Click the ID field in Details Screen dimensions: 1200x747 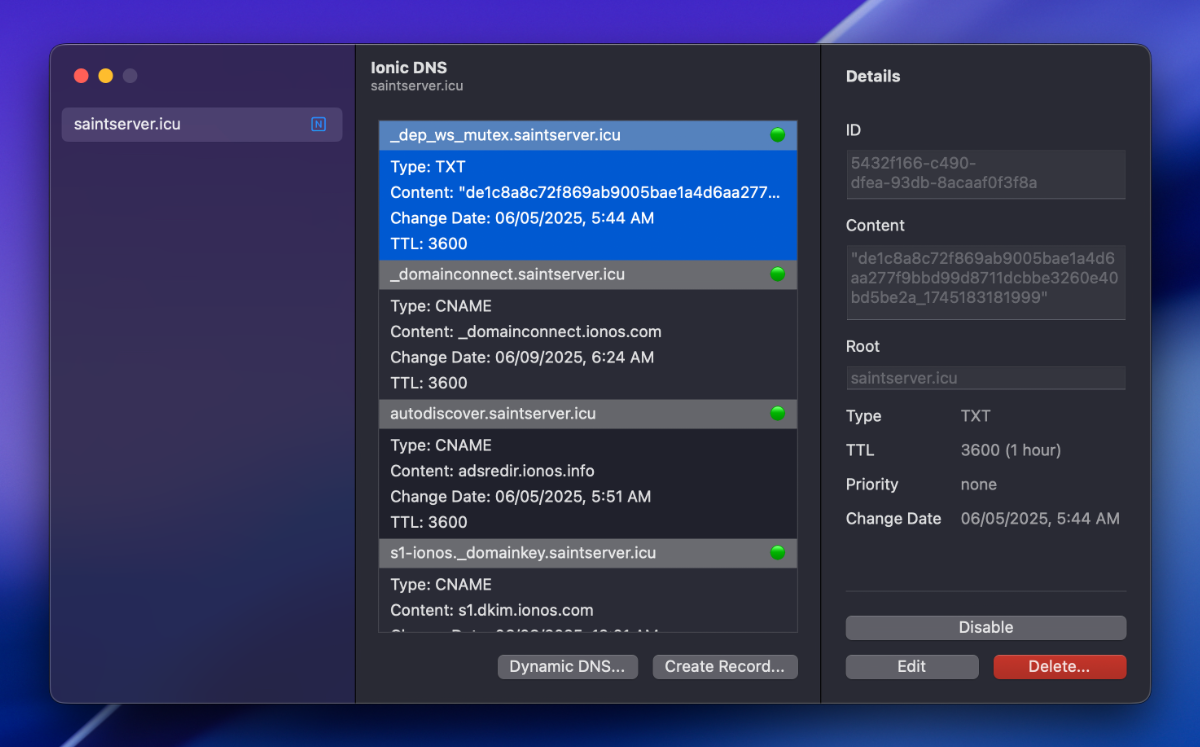tap(986, 174)
